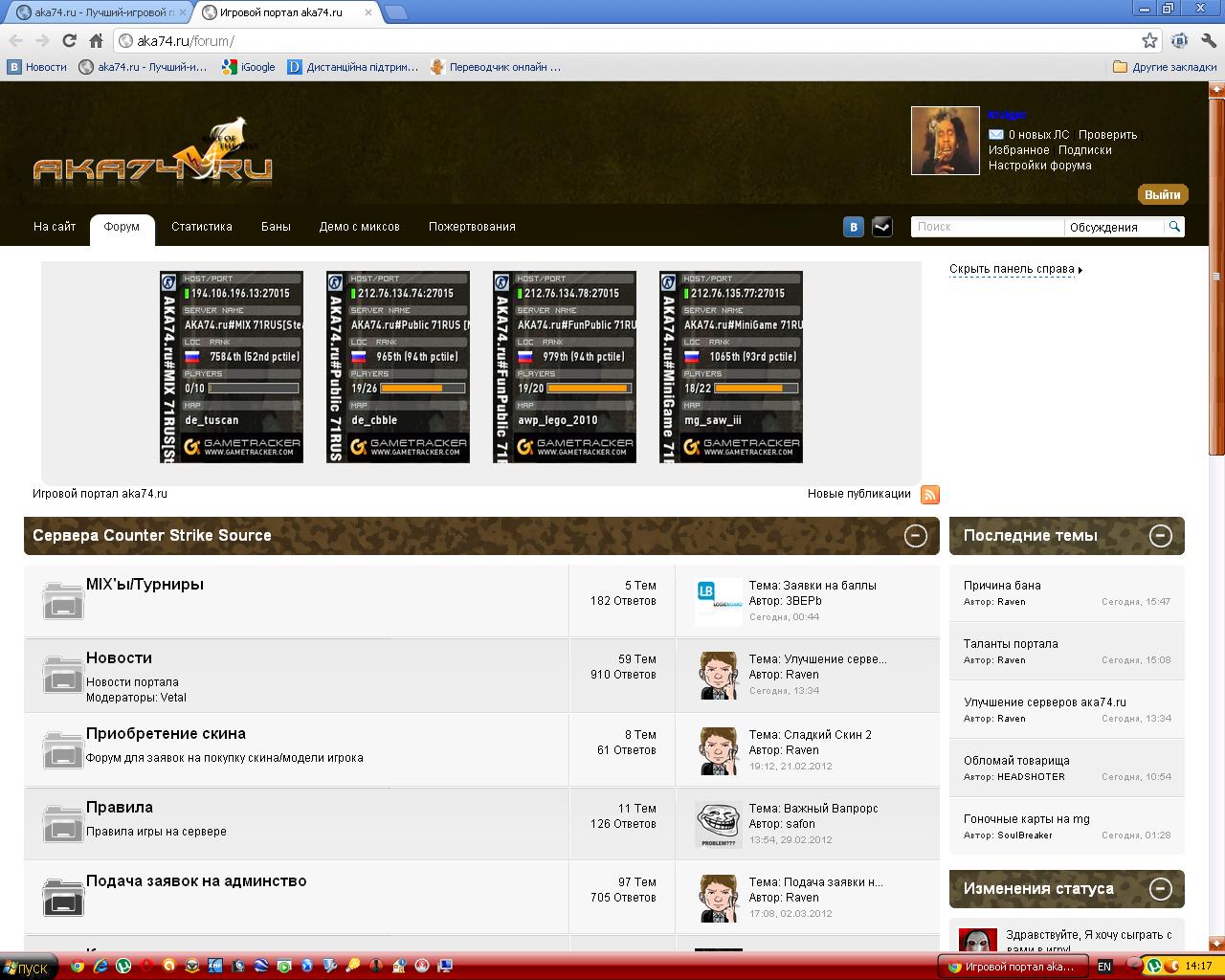
Task: Open the awp_lego_2010 FunPublic server banner
Action: tap(565, 367)
